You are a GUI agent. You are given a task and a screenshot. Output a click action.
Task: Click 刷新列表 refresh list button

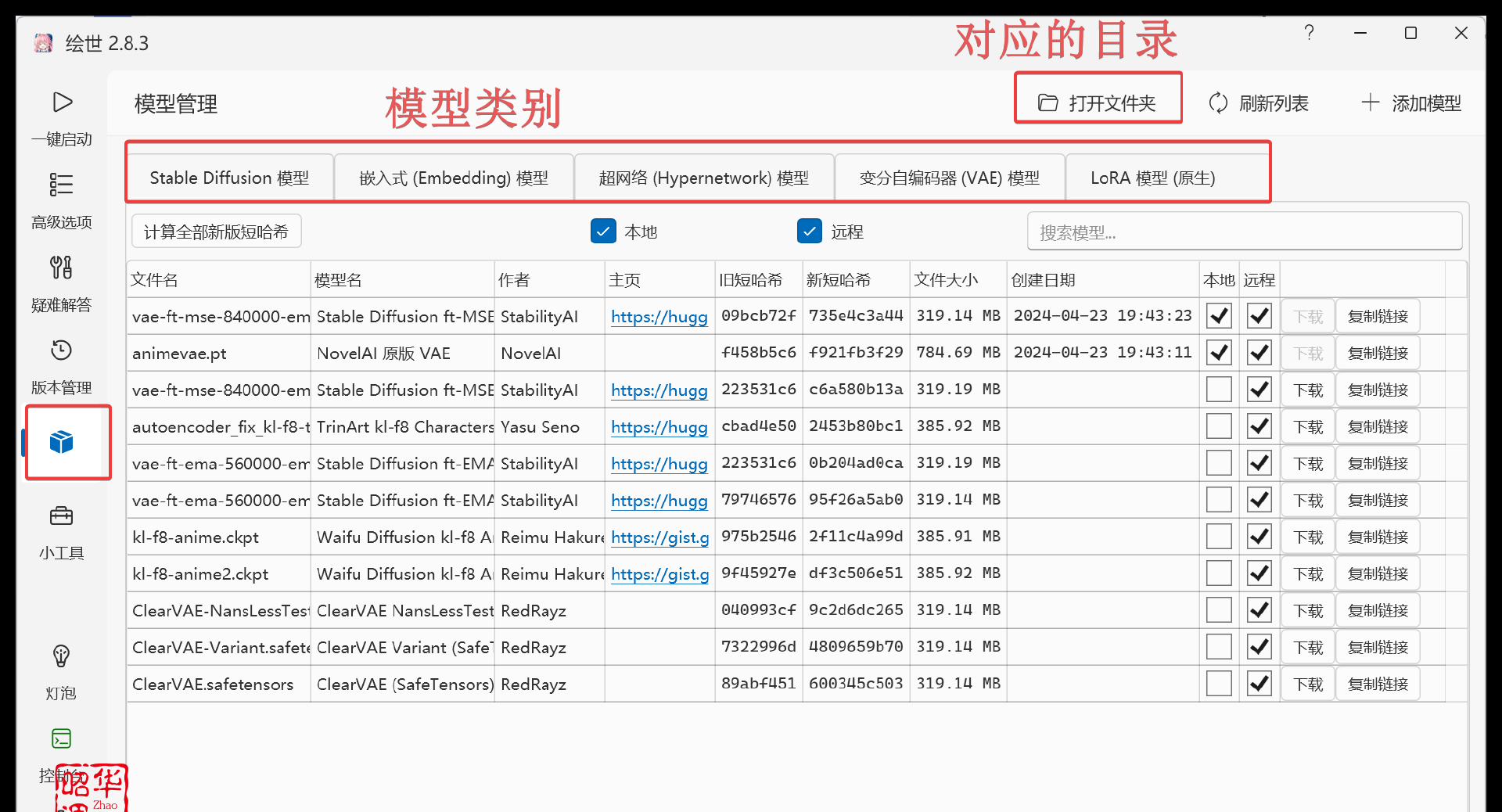1258,103
